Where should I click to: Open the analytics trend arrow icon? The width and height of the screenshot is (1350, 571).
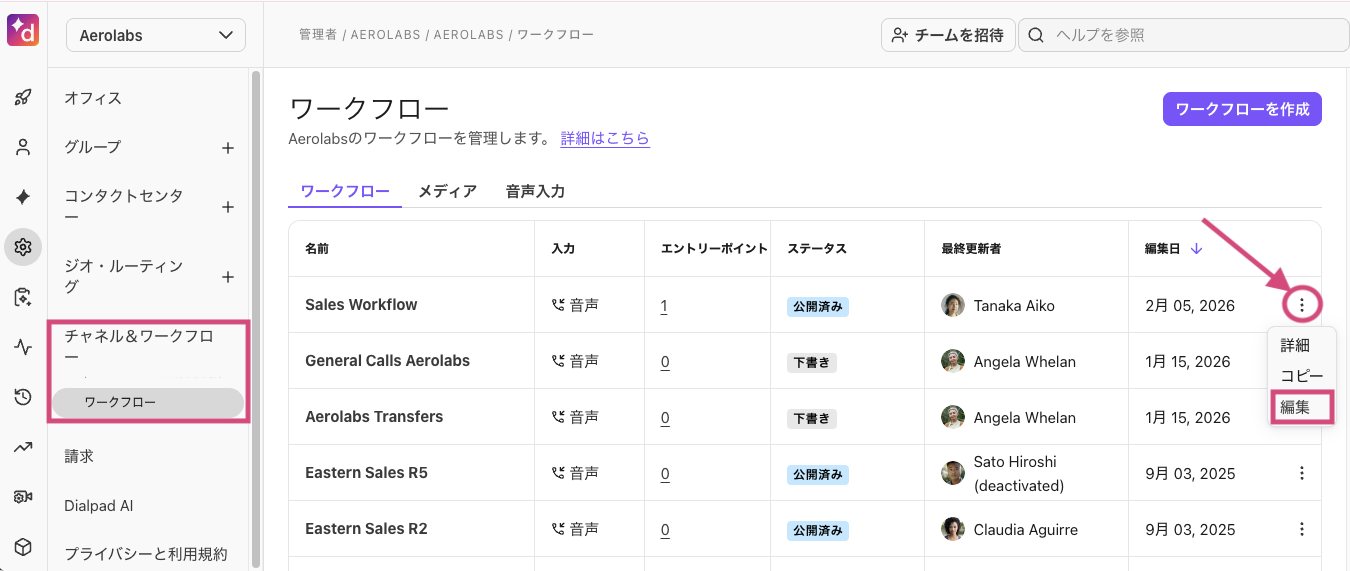tap(23, 447)
